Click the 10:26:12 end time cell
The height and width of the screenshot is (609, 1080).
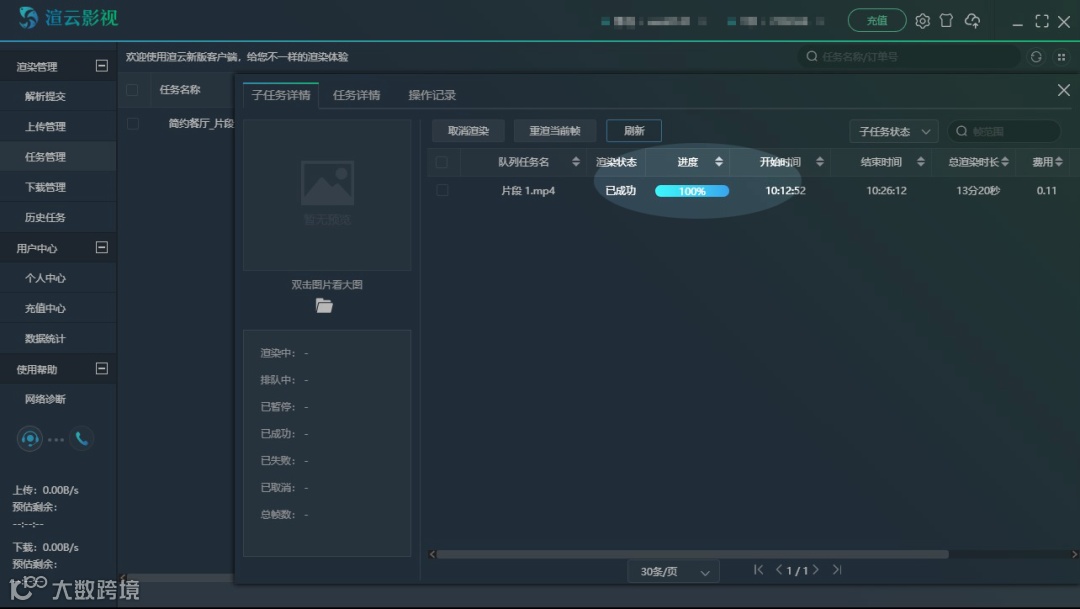pos(886,191)
